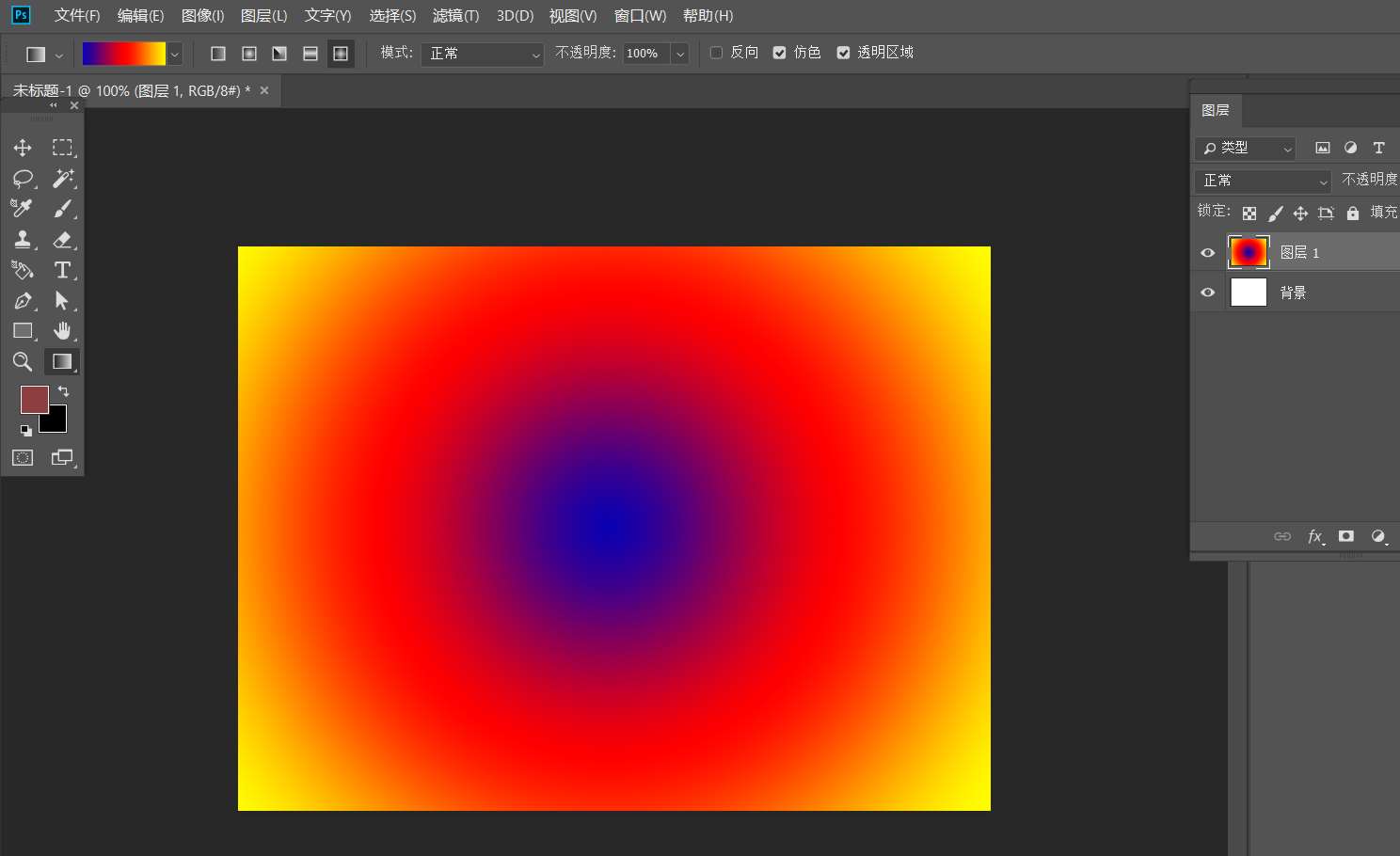The image size is (1400, 856).
Task: Enable the 反向 checkbox
Action: [x=716, y=53]
